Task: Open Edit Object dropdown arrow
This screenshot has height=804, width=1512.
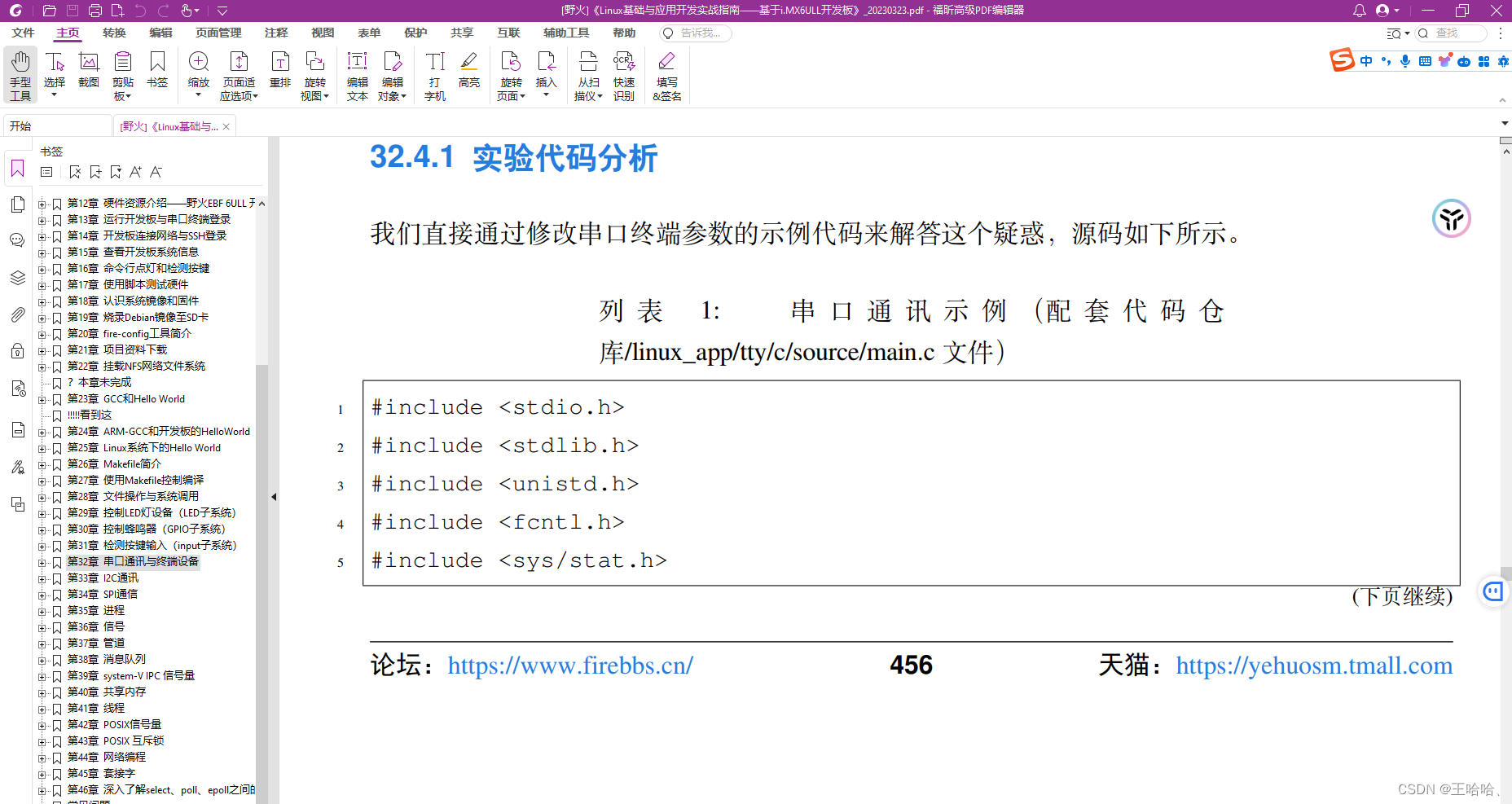Action: 404,96
